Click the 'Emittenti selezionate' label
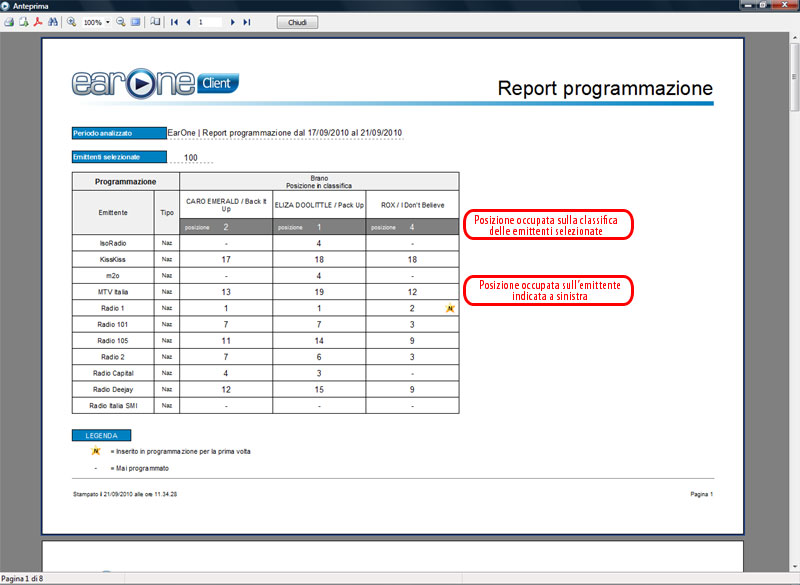The height and width of the screenshot is (585, 800). coord(119,157)
